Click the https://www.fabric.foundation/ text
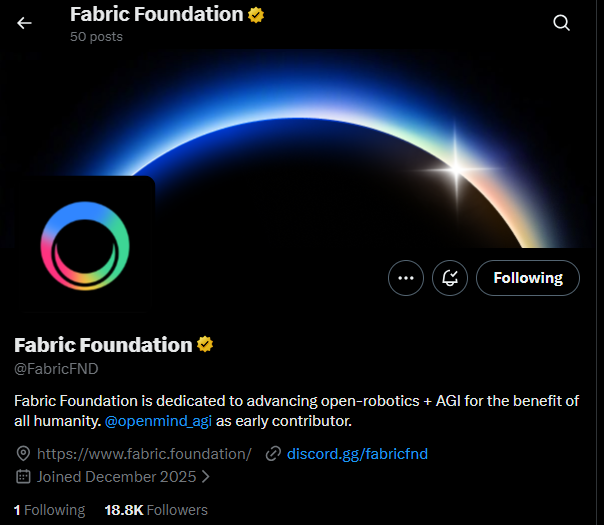Viewport: 604px width, 525px height. click(144, 454)
